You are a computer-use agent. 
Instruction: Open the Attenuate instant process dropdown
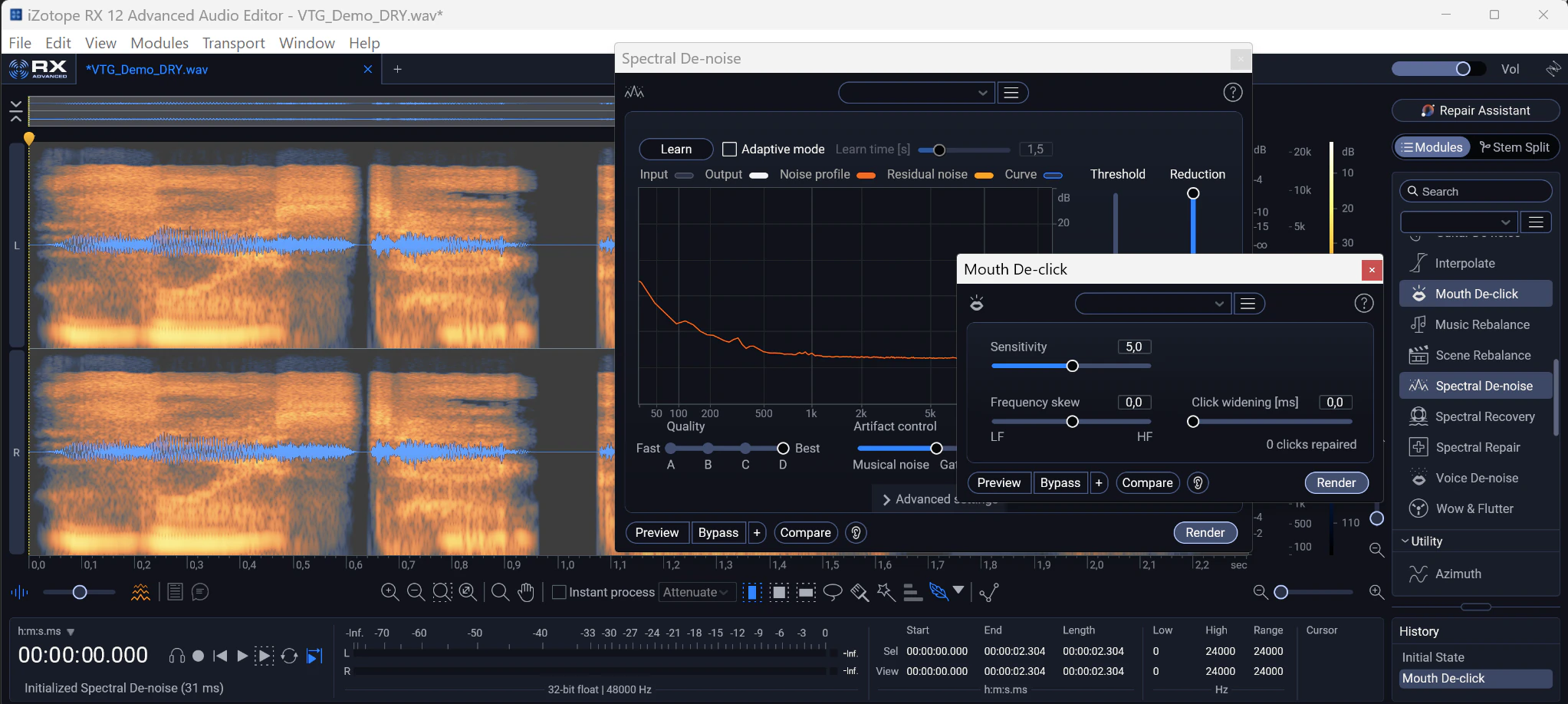tap(697, 592)
